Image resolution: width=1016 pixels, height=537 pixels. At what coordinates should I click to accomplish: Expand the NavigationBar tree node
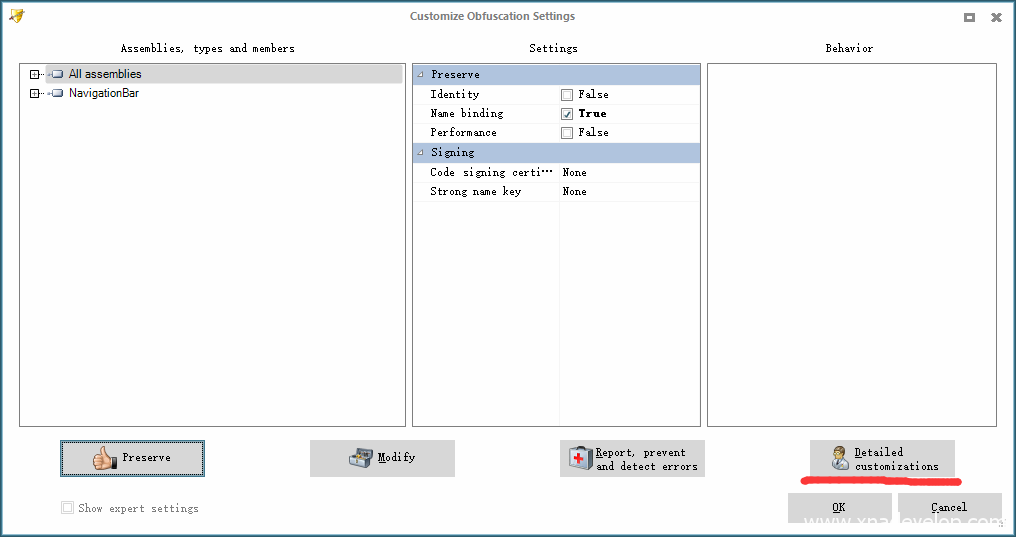coord(35,94)
